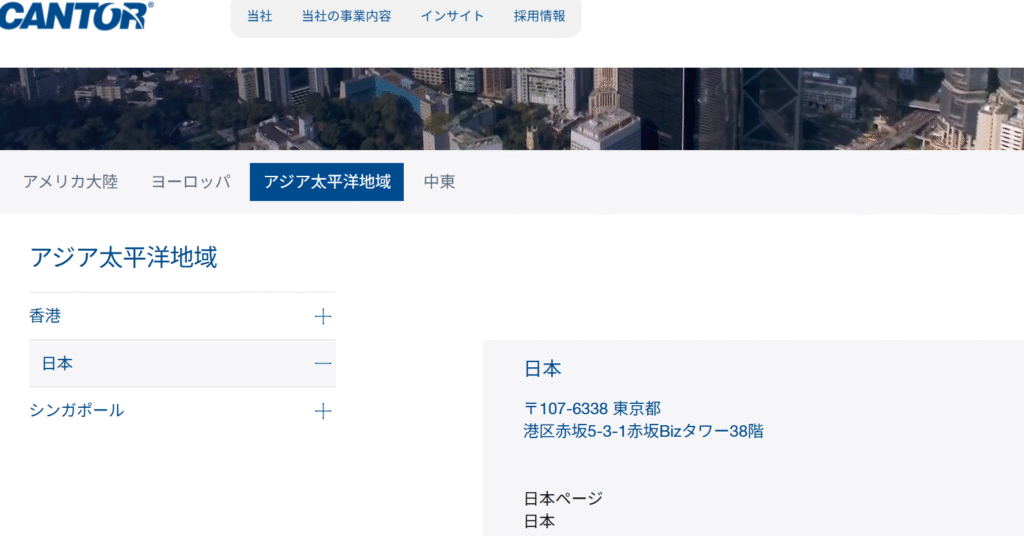Select the 香港 row label
This screenshot has width=1024, height=536.
pyautogui.click(x=45, y=316)
